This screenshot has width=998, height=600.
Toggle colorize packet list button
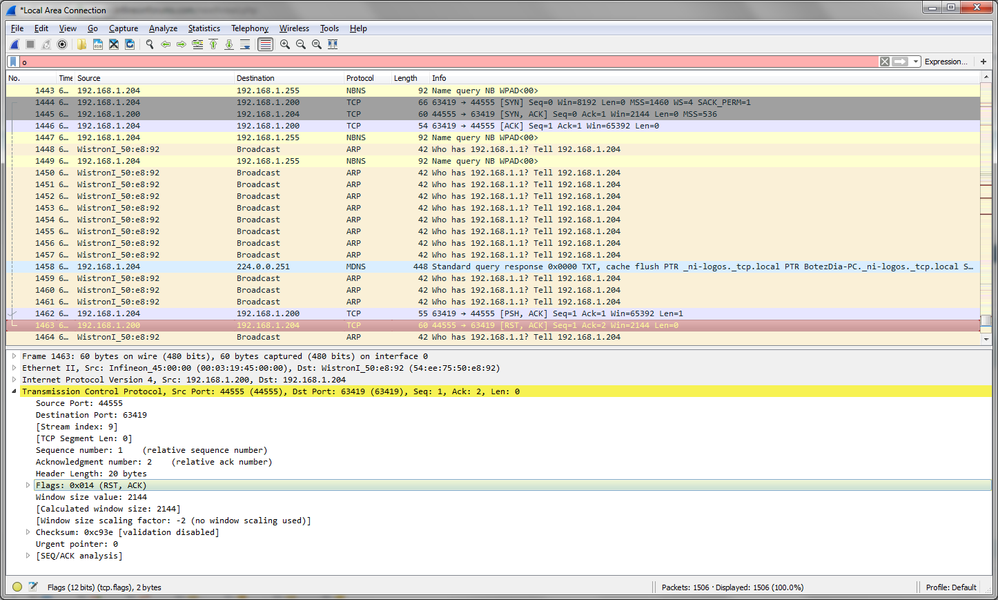point(265,45)
